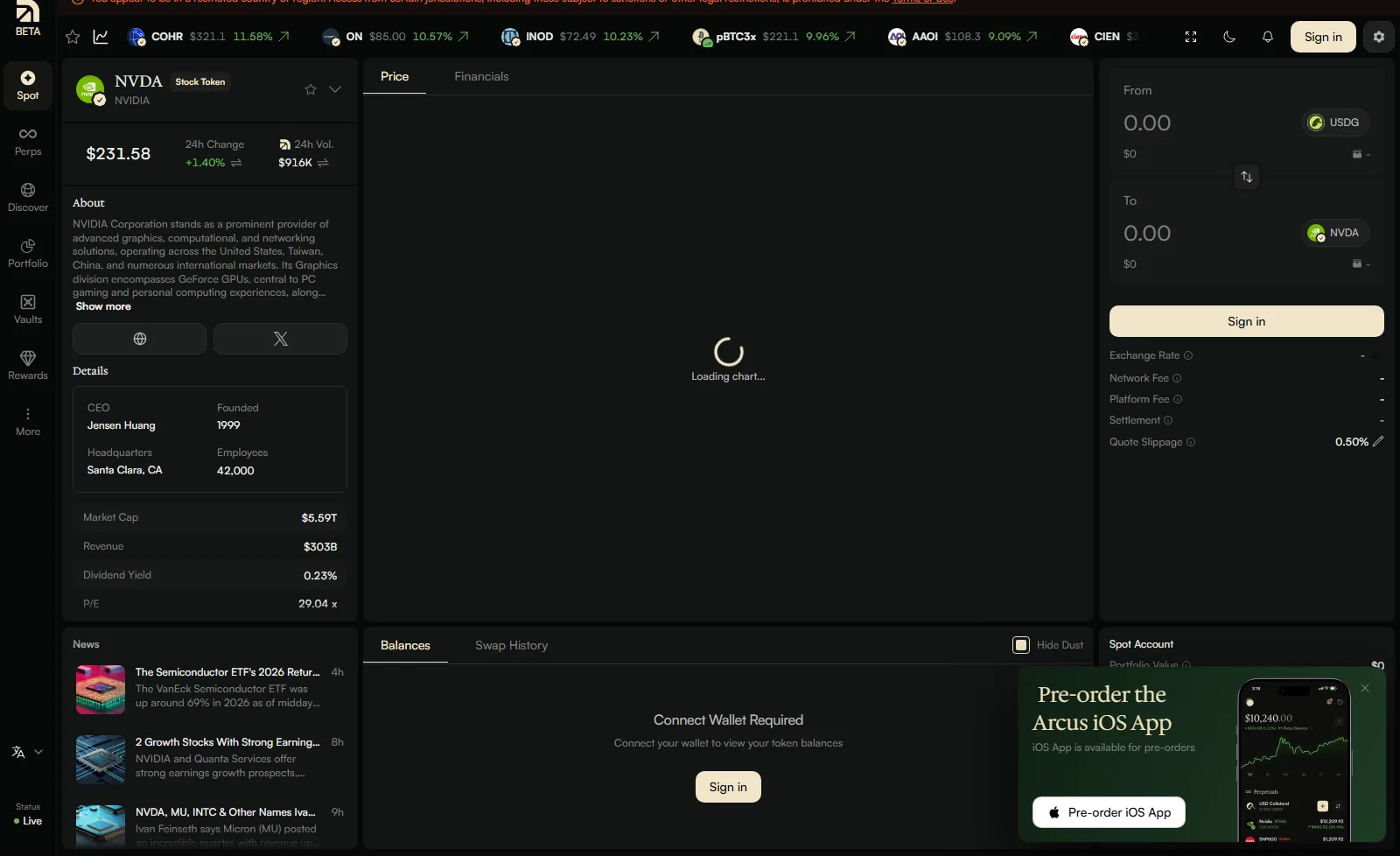Open the Portfolio page
This screenshot has height=856, width=1400.
[x=28, y=254]
